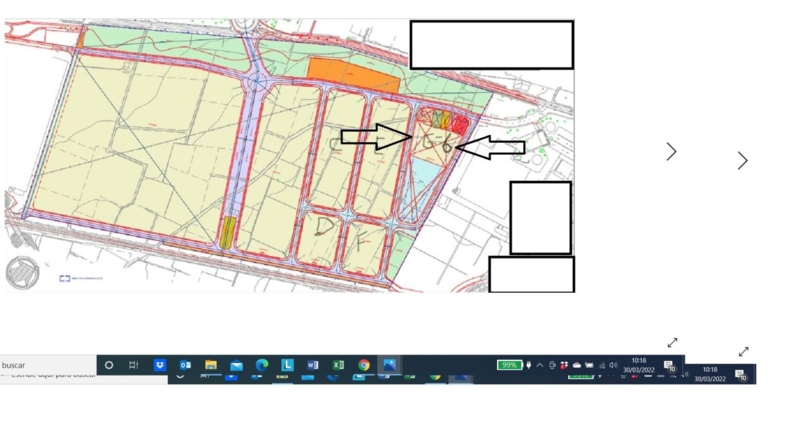Screen dimensions: 790x440
Task: Open Outlook from the taskbar
Action: (185, 365)
